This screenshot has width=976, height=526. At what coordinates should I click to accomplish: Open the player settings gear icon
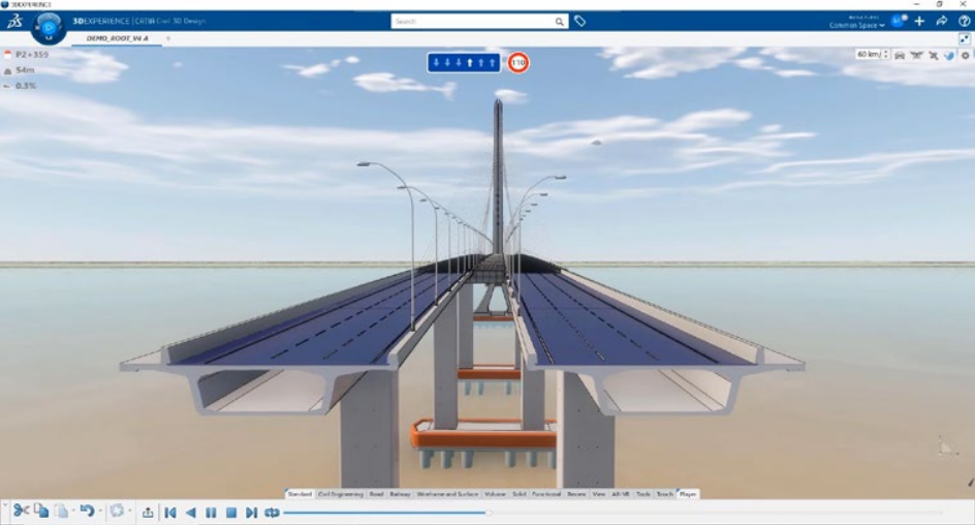[965, 55]
